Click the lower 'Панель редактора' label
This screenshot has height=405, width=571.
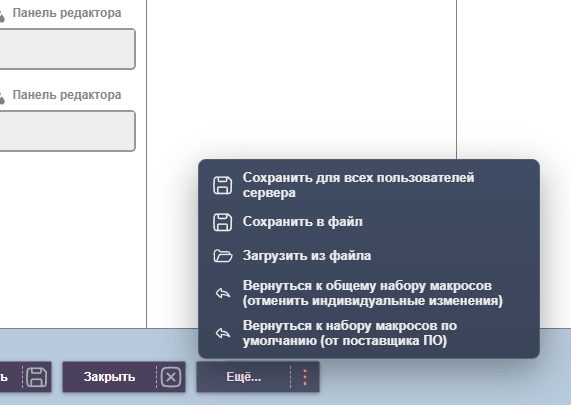67,95
